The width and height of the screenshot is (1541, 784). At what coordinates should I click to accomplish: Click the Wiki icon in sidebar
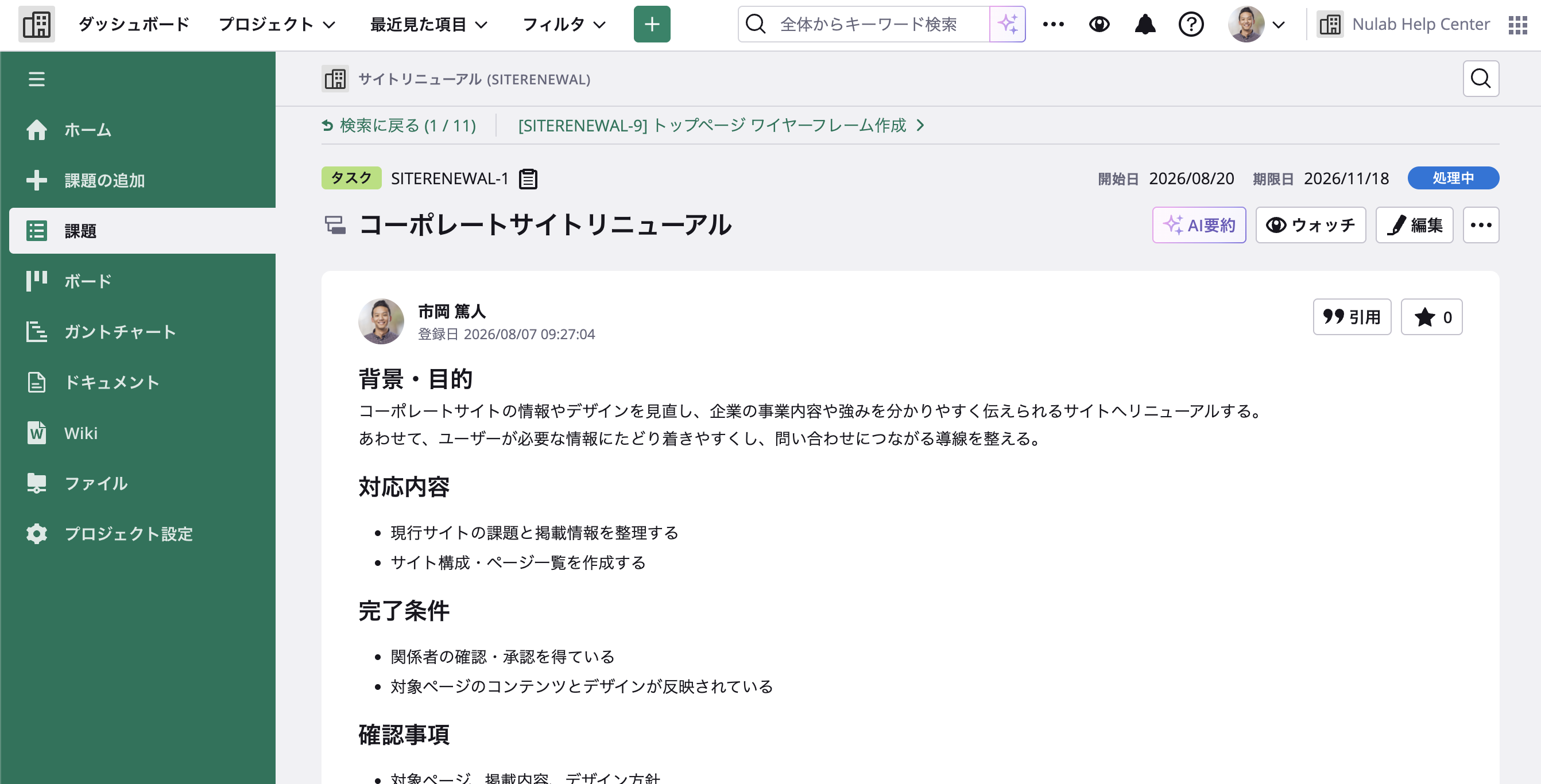37,432
